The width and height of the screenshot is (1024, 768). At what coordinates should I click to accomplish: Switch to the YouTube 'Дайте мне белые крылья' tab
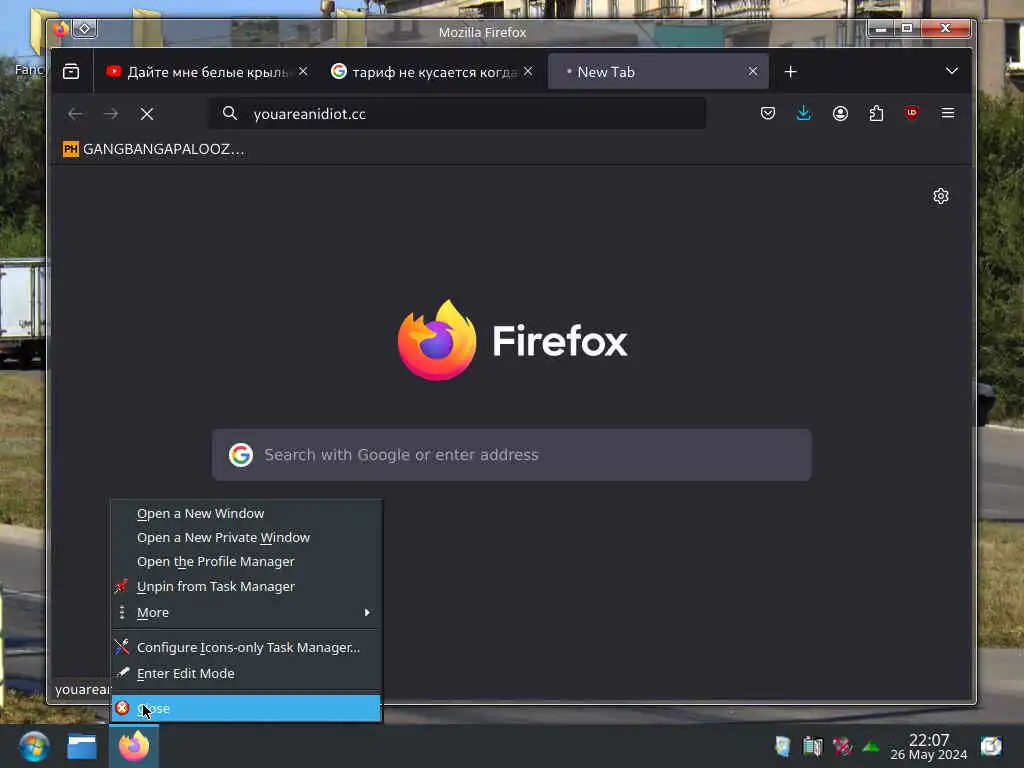click(206, 71)
